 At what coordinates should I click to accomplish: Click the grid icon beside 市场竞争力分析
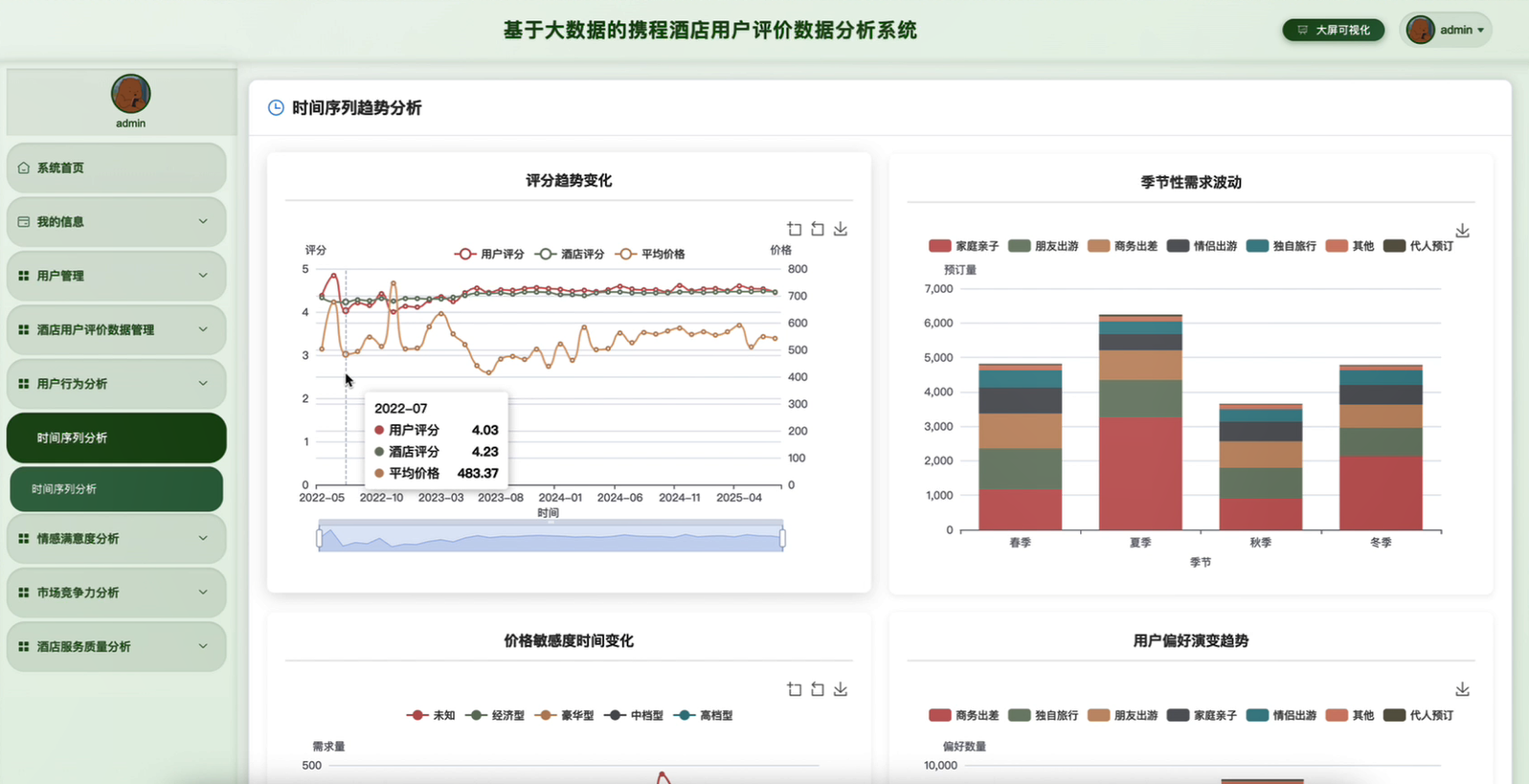click(24, 593)
